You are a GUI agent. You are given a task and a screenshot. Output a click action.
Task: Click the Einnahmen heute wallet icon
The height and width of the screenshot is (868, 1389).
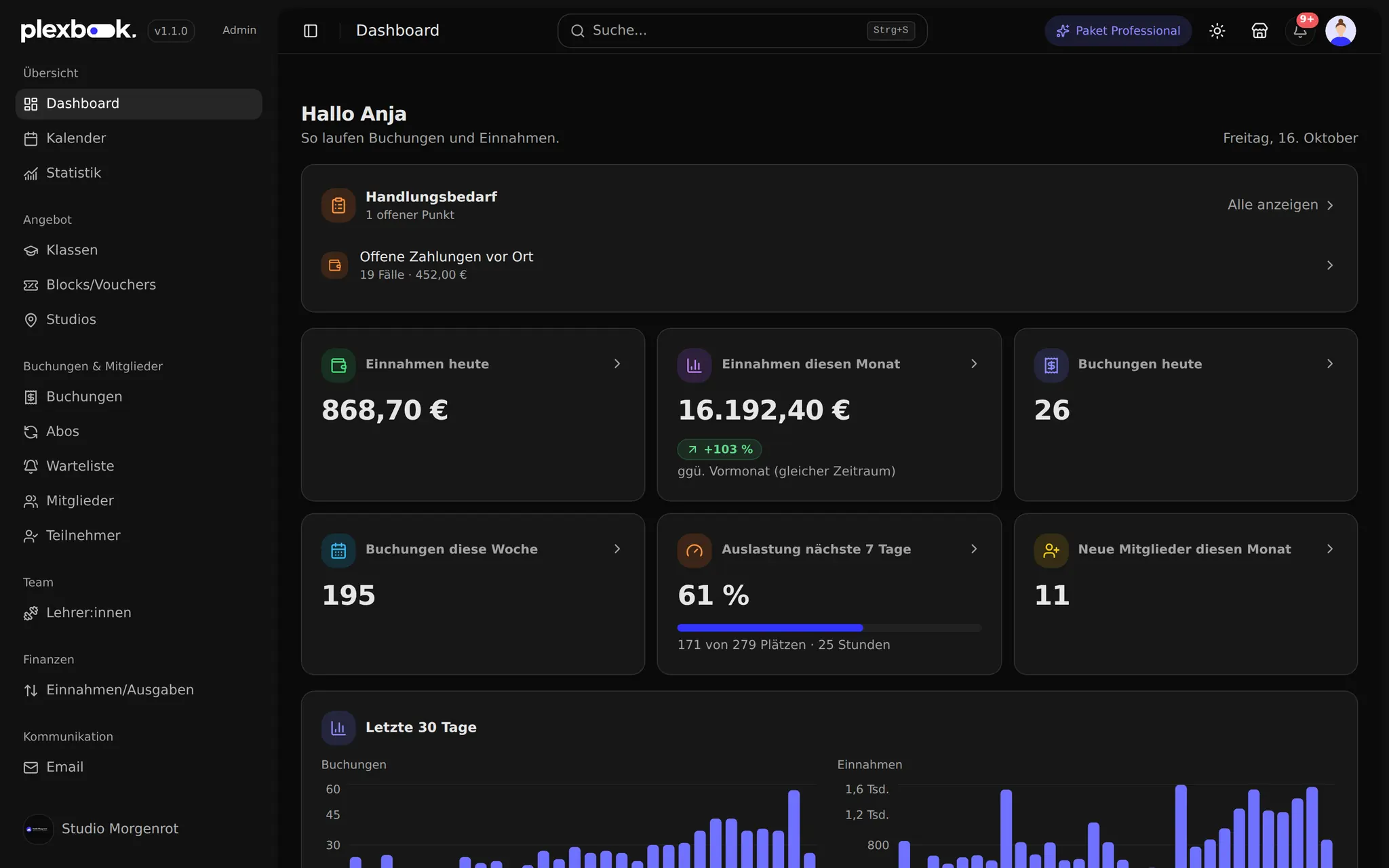pos(338,365)
